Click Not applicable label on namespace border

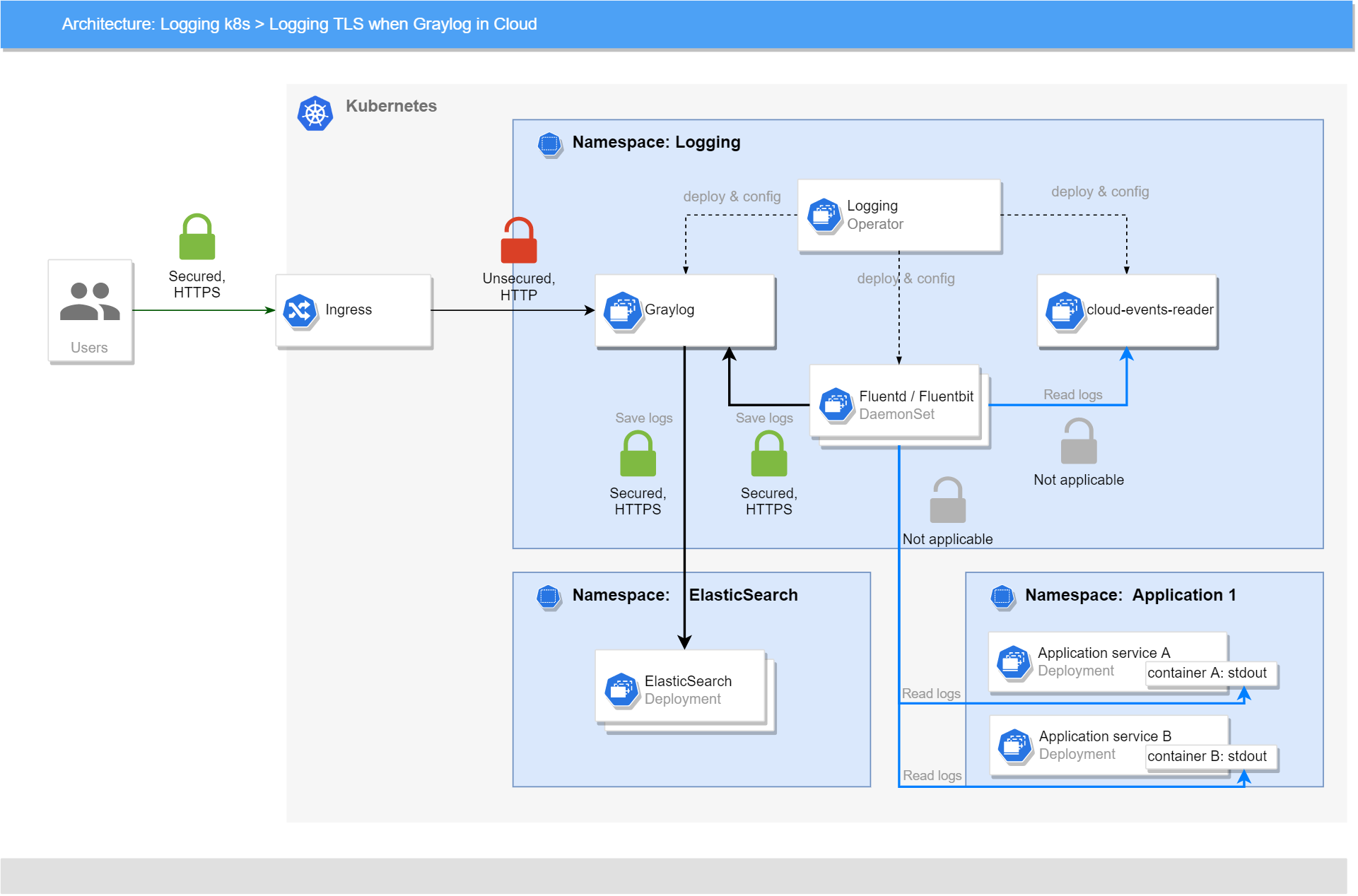(x=947, y=539)
